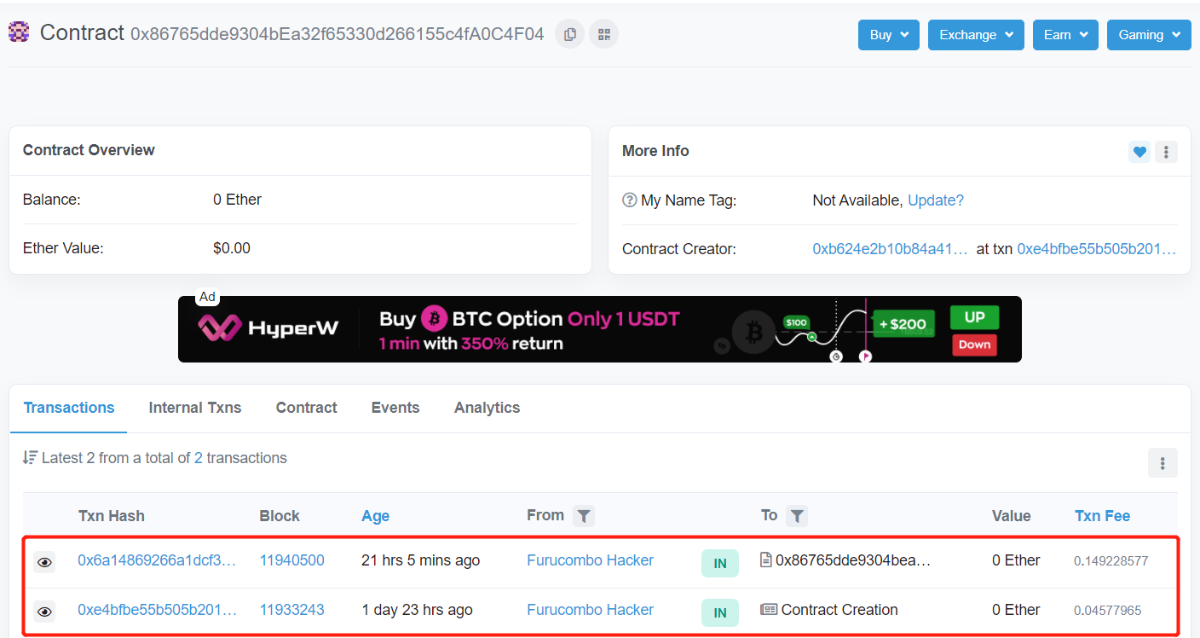Click the Down button in the ad
The height and width of the screenshot is (638, 1200).
click(x=974, y=344)
